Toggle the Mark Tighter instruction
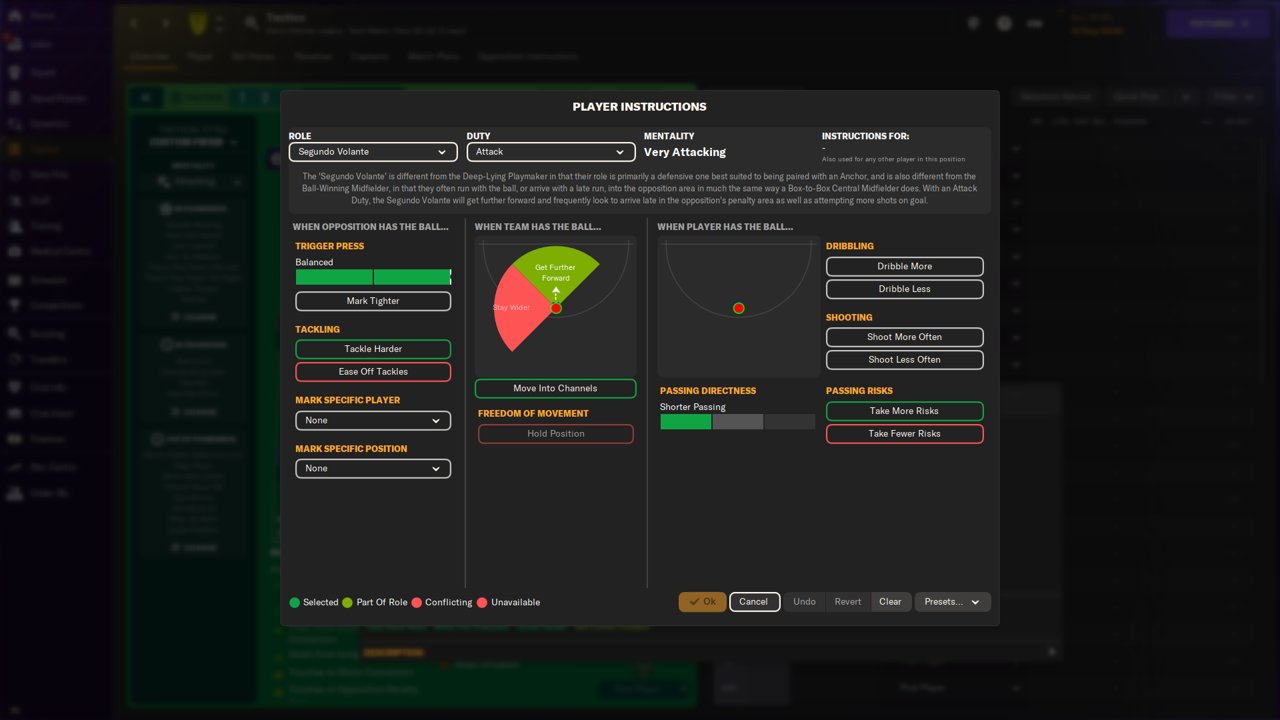The width and height of the screenshot is (1280, 720). (x=373, y=301)
